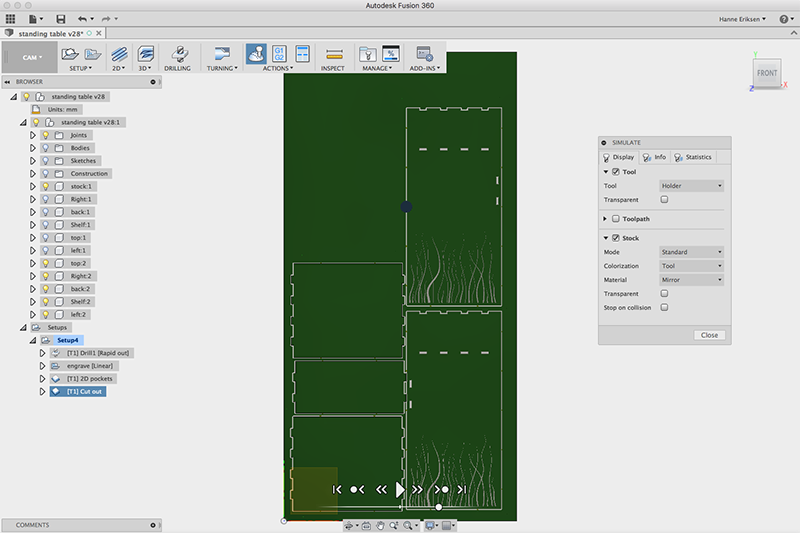This screenshot has width=800, height=533.
Task: Expand the engrave [Linear] operation
Action: 42,366
